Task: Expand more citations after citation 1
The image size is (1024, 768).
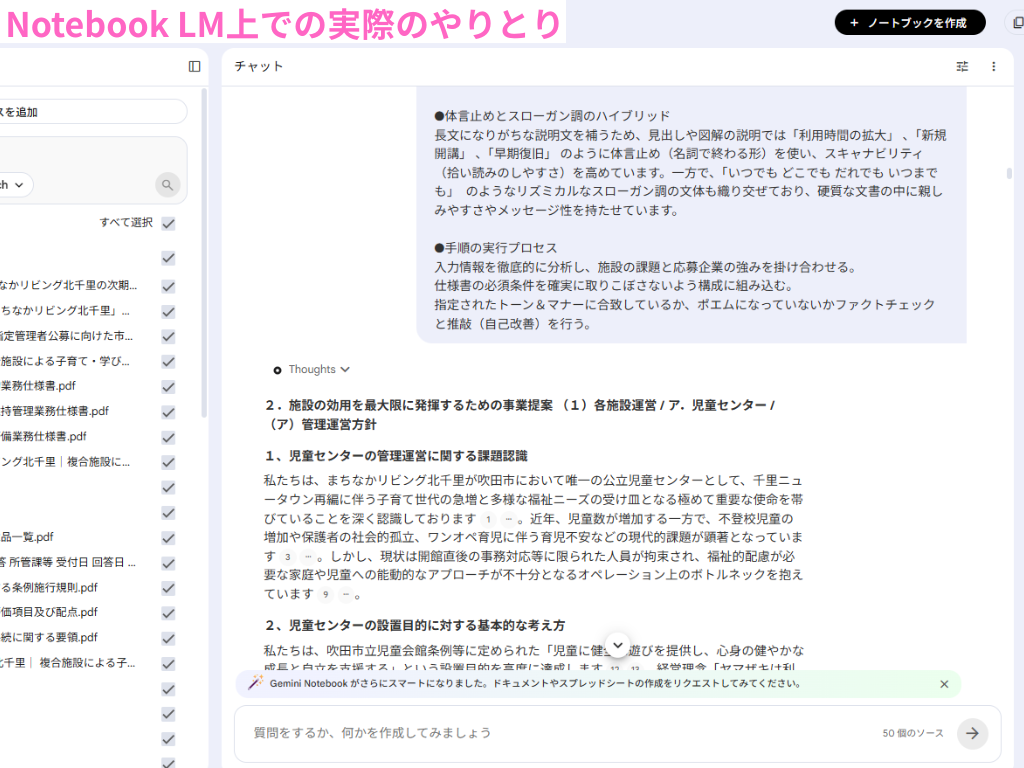Action: 508,520
